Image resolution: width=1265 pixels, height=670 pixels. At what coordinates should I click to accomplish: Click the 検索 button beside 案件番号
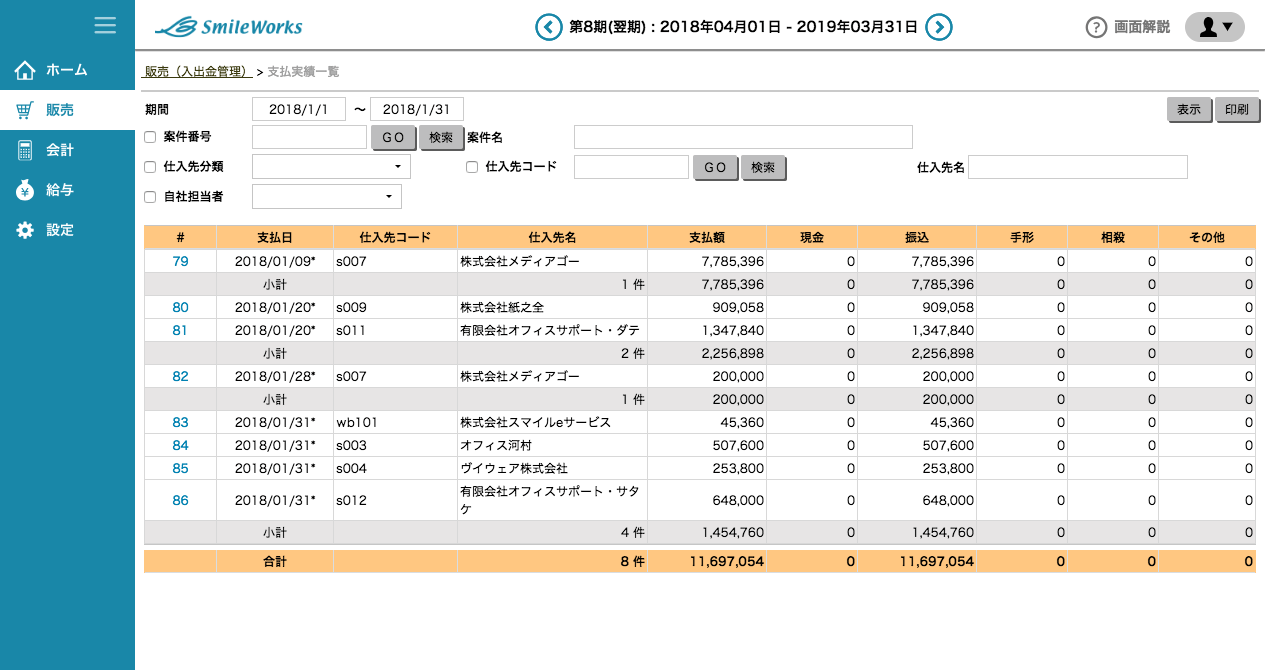442,138
